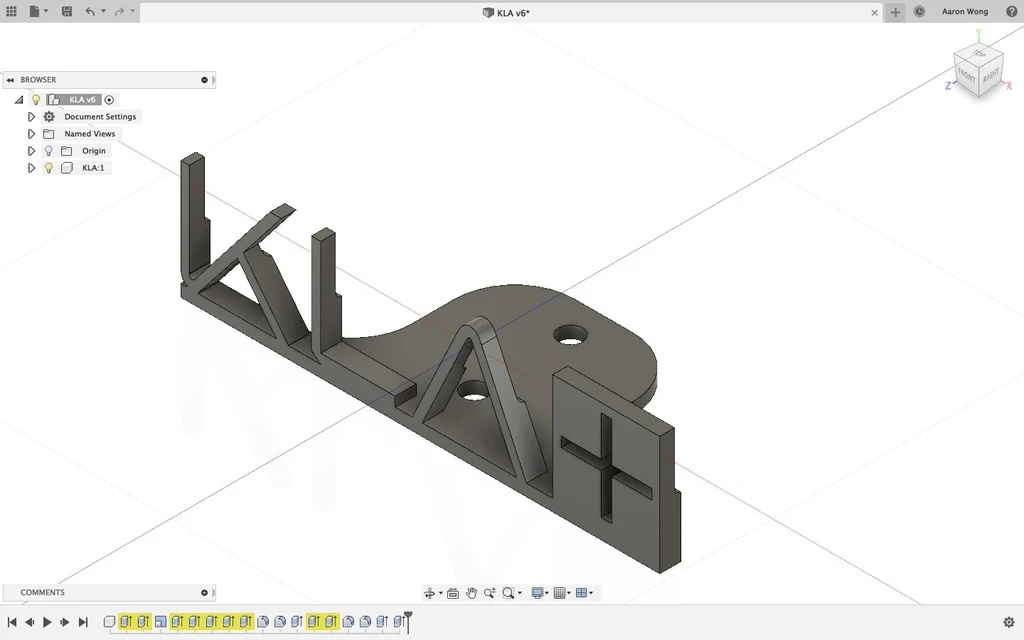This screenshot has width=1024, height=640.
Task: Open the job status clock icon
Action: click(x=919, y=11)
